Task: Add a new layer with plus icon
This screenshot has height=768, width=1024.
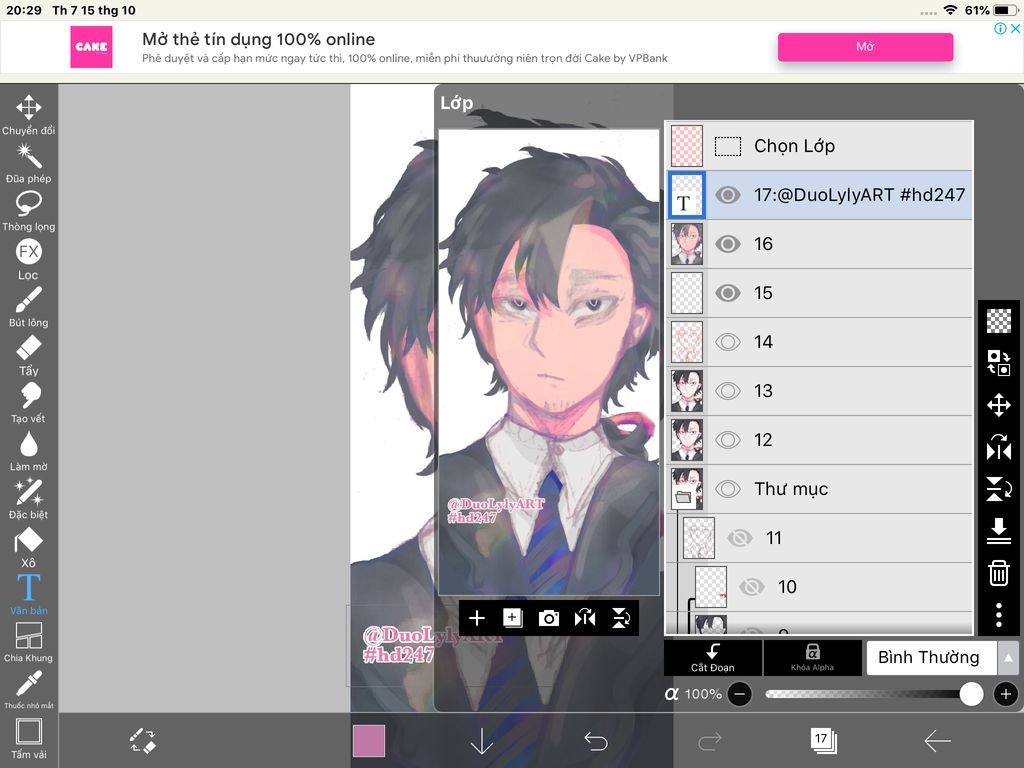Action: (477, 618)
